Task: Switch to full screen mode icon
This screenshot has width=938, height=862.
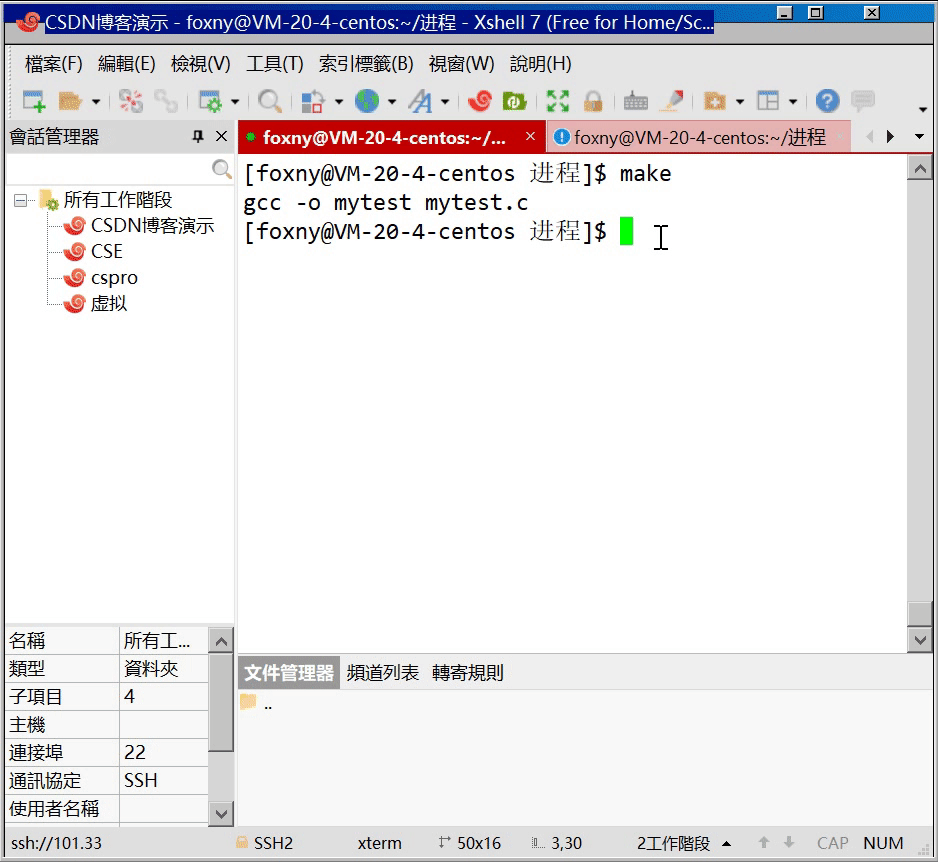Action: (x=557, y=102)
